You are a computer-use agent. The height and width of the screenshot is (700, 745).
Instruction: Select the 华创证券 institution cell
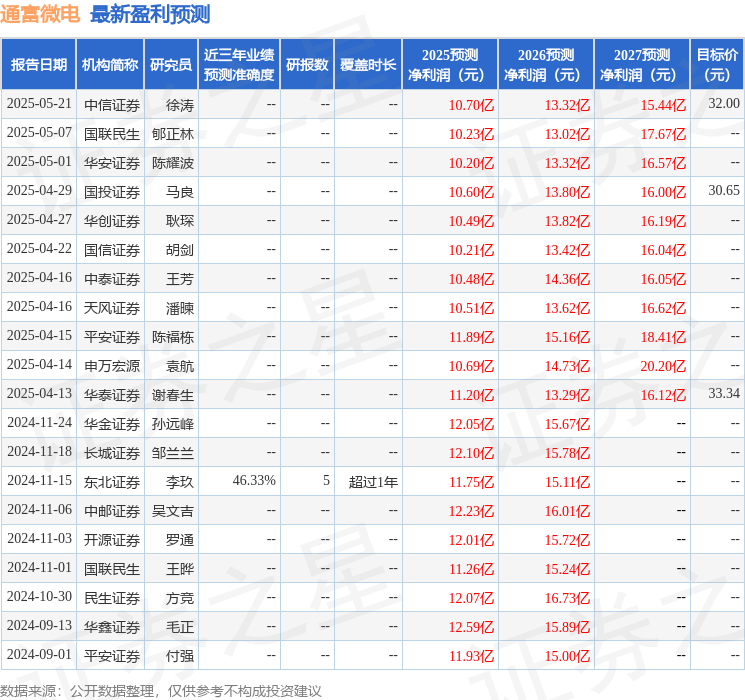point(112,221)
